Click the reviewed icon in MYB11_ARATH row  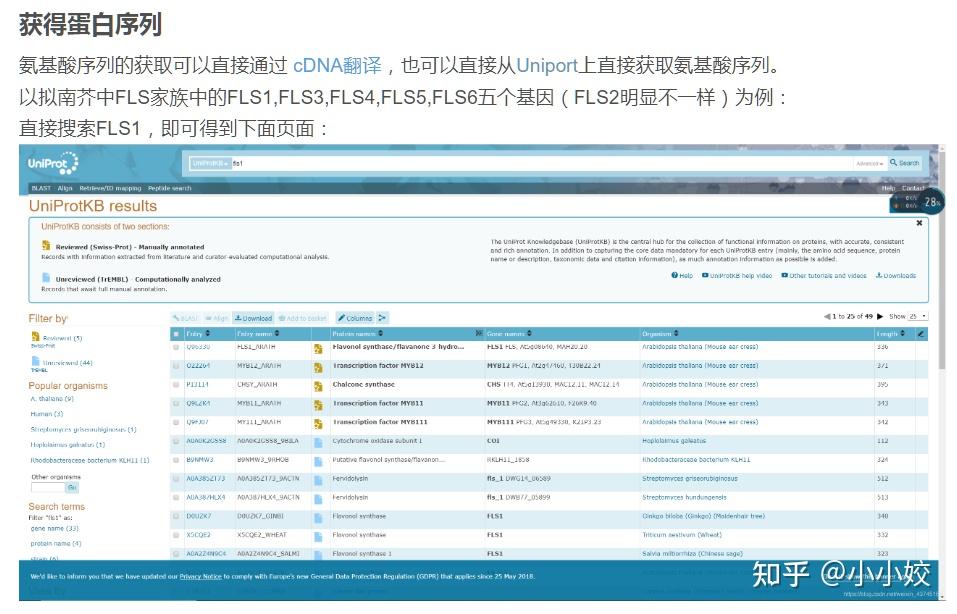(318, 405)
